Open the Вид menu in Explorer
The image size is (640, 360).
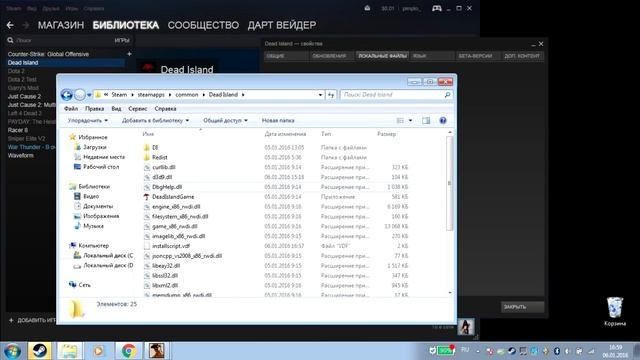pos(116,109)
